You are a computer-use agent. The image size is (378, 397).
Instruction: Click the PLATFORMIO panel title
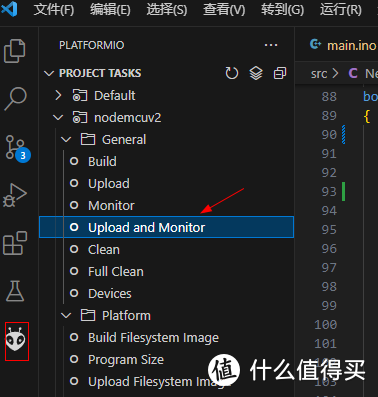click(92, 45)
